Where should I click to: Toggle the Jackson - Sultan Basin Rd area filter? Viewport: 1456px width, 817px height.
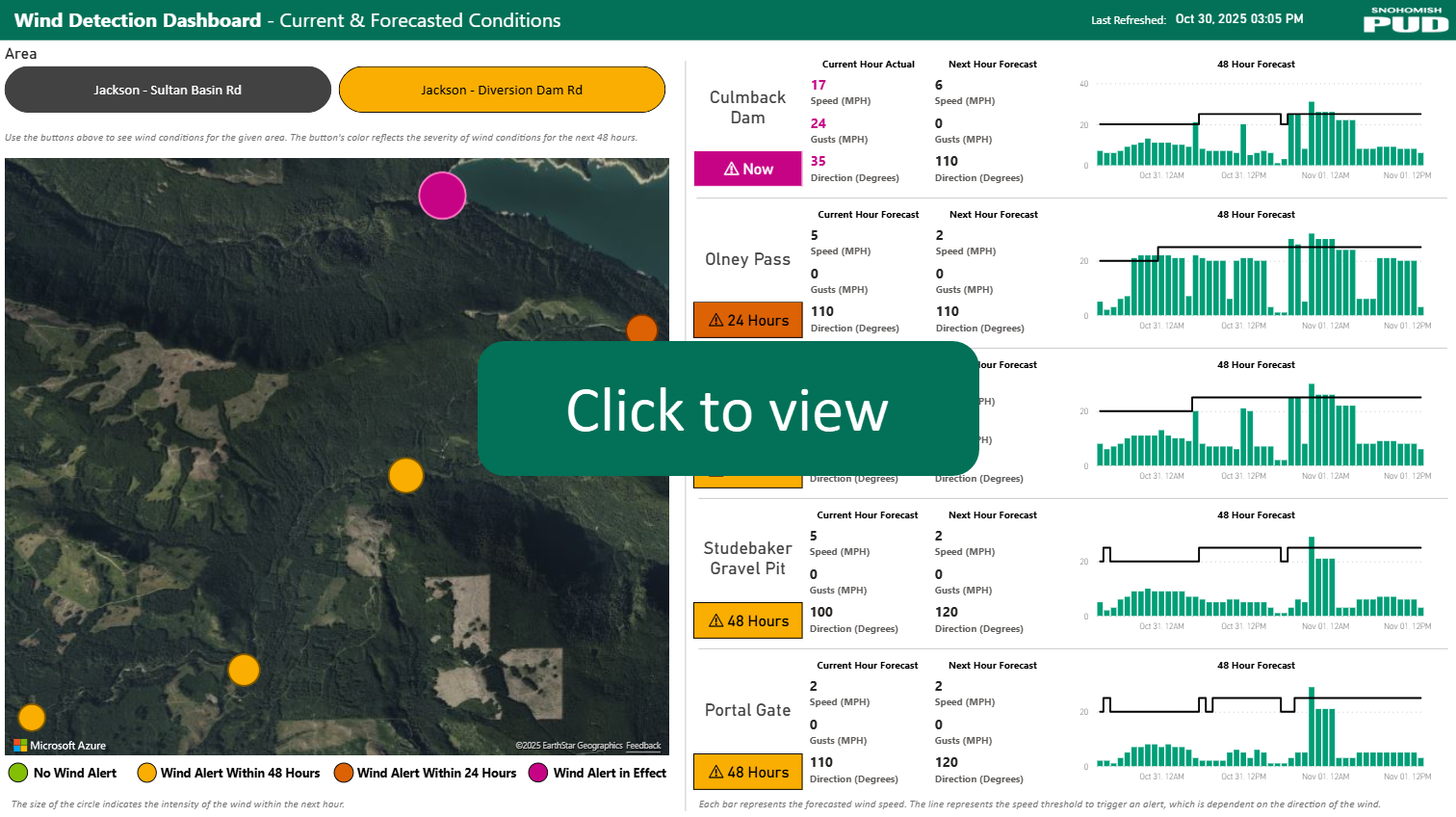168,90
